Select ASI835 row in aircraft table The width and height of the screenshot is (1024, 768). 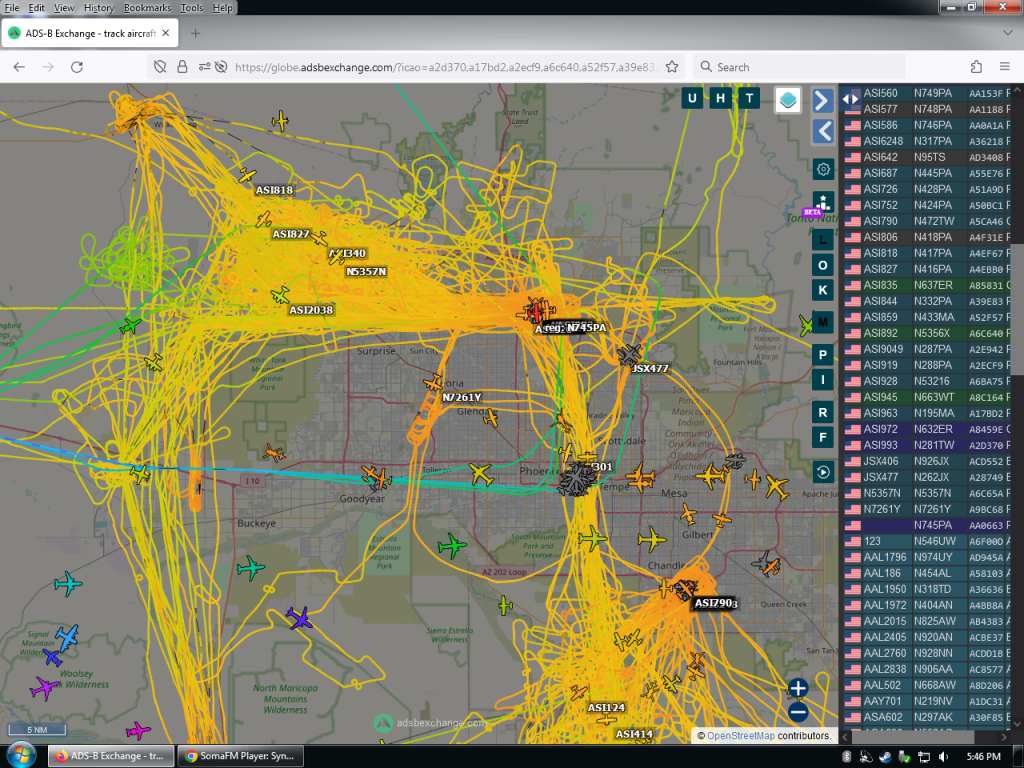(x=926, y=285)
